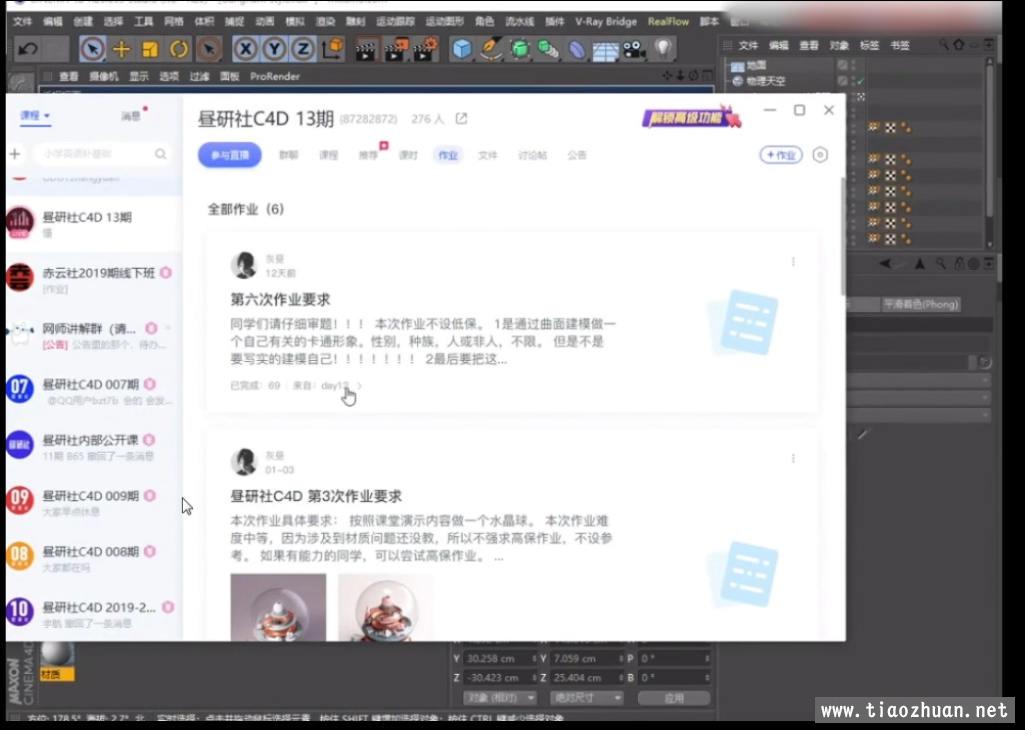Open more options for 第3次作业要求 card
The image size is (1025, 730).
point(793,458)
